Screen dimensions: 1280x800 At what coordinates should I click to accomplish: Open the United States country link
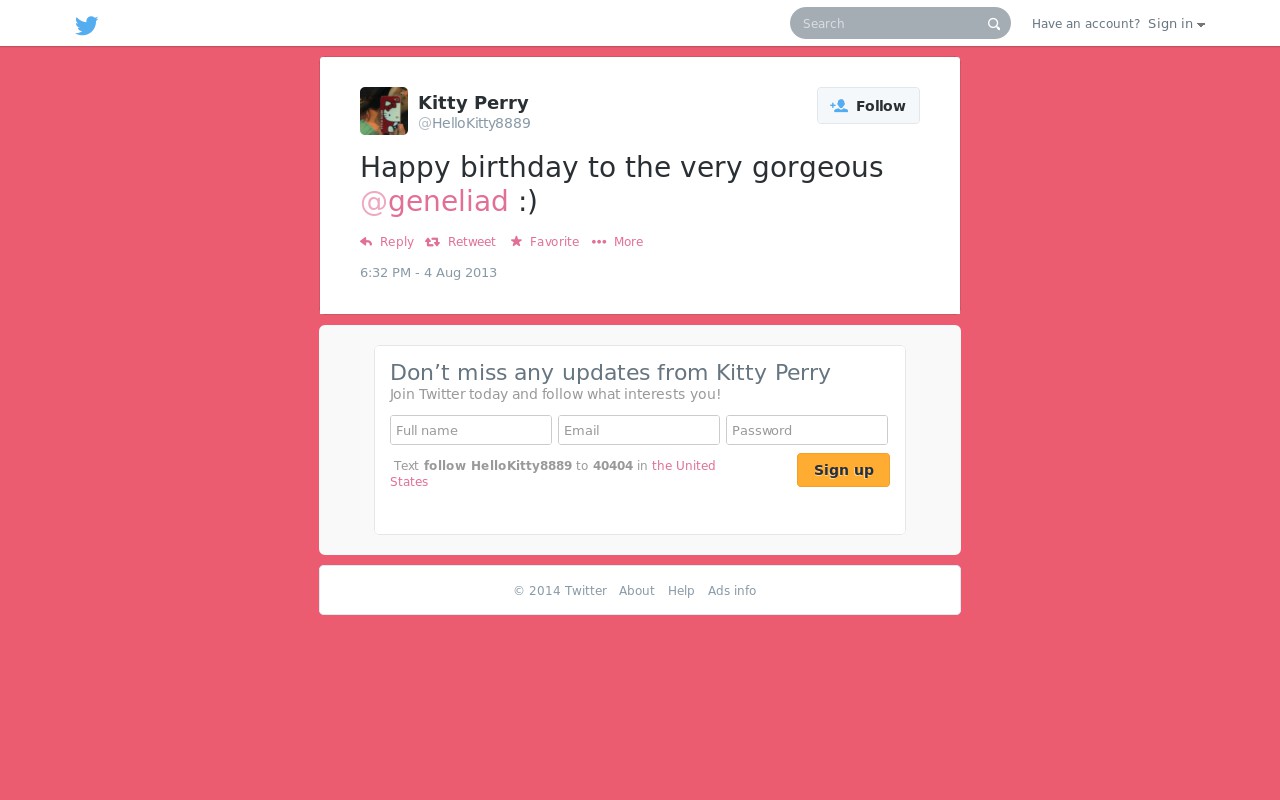[553, 474]
